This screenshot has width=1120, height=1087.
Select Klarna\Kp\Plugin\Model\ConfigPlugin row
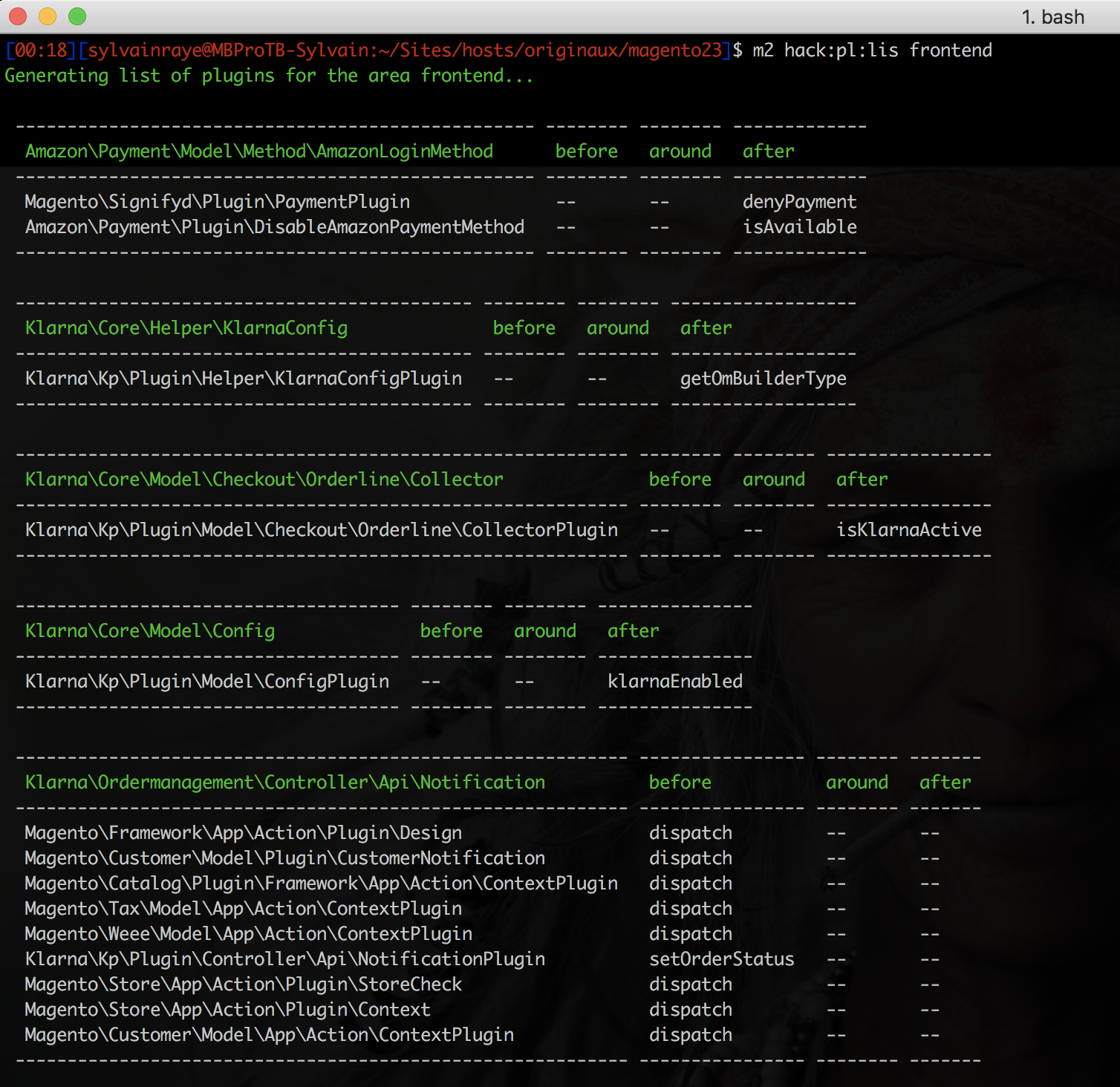pos(384,682)
